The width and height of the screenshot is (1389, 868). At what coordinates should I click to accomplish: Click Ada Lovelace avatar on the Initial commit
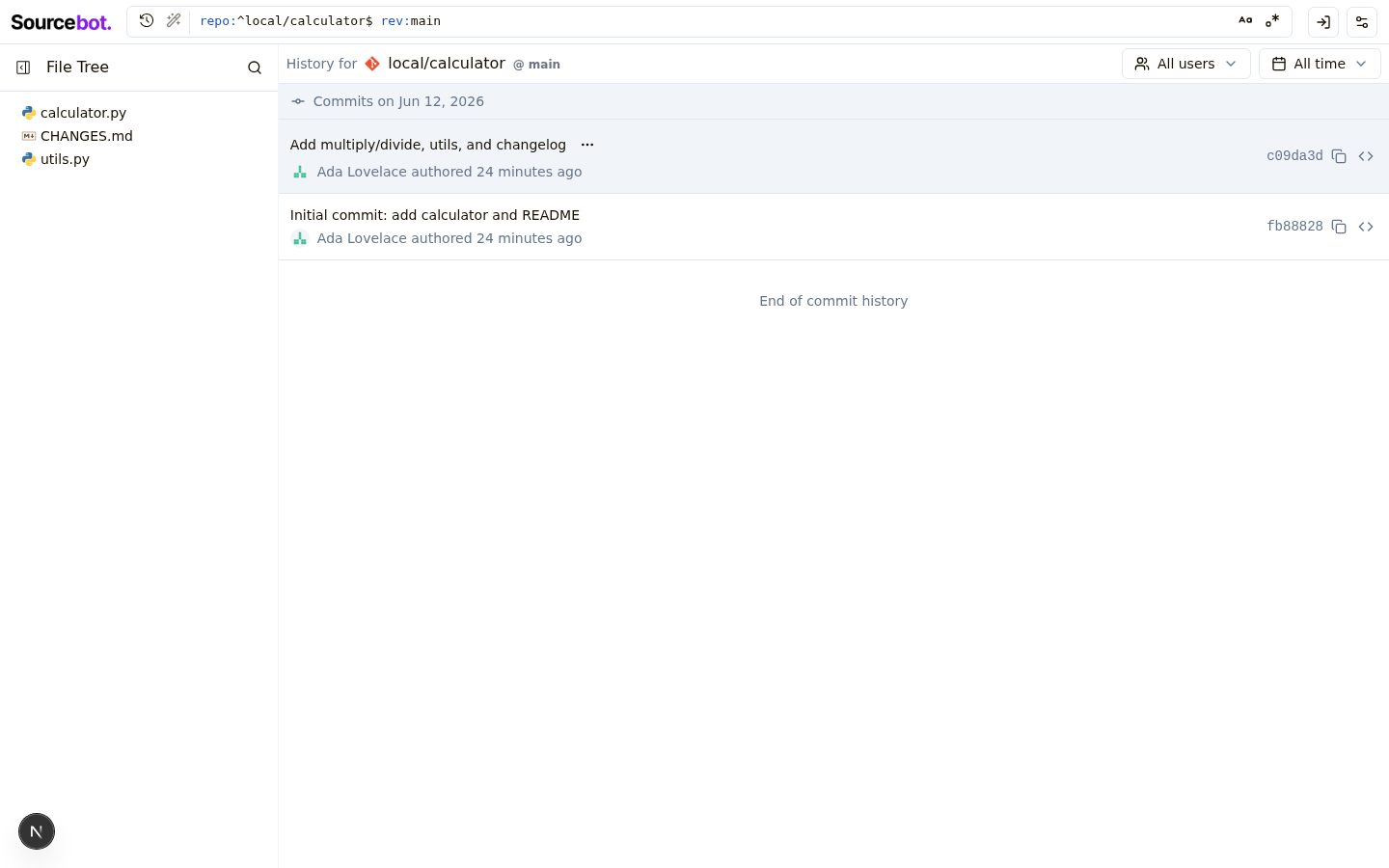(300, 238)
